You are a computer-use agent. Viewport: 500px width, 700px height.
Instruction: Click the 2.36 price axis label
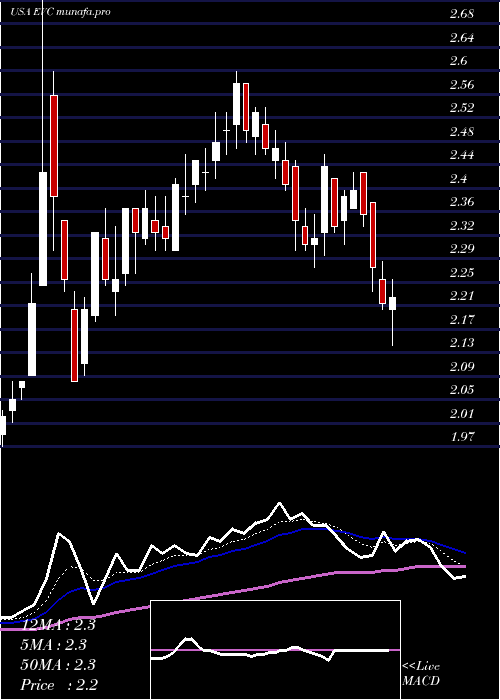(461, 202)
